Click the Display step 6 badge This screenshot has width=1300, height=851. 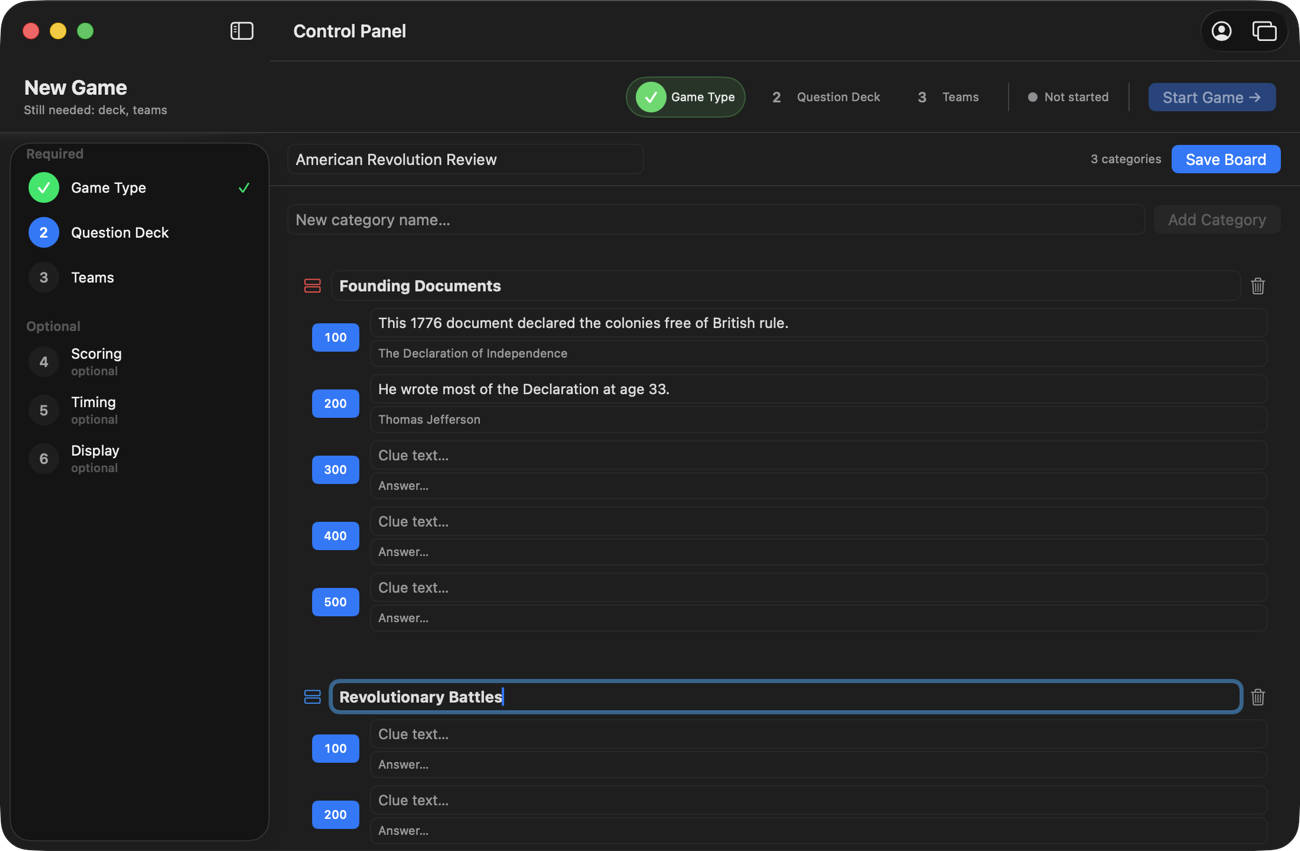[x=43, y=459]
